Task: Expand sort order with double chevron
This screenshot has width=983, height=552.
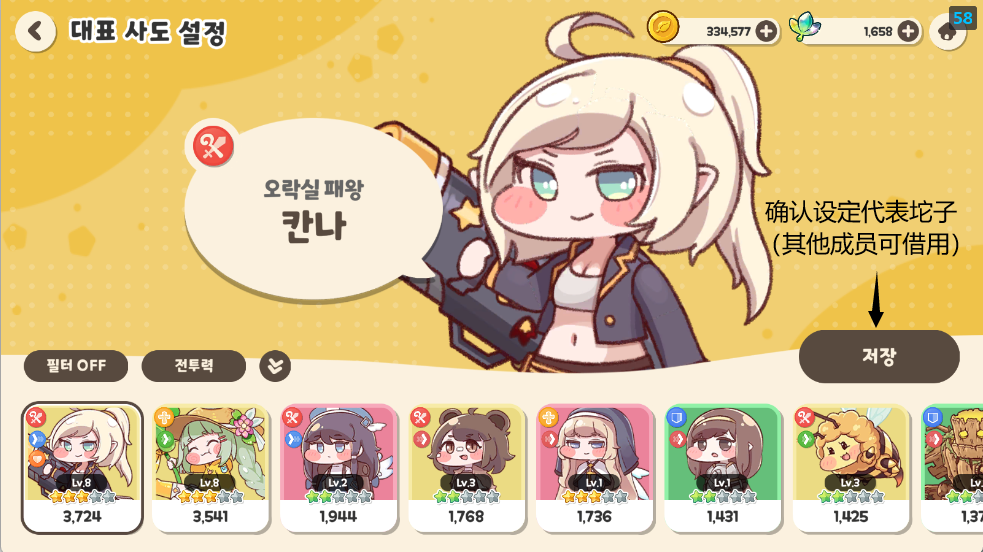Action: pyautogui.click(x=275, y=366)
